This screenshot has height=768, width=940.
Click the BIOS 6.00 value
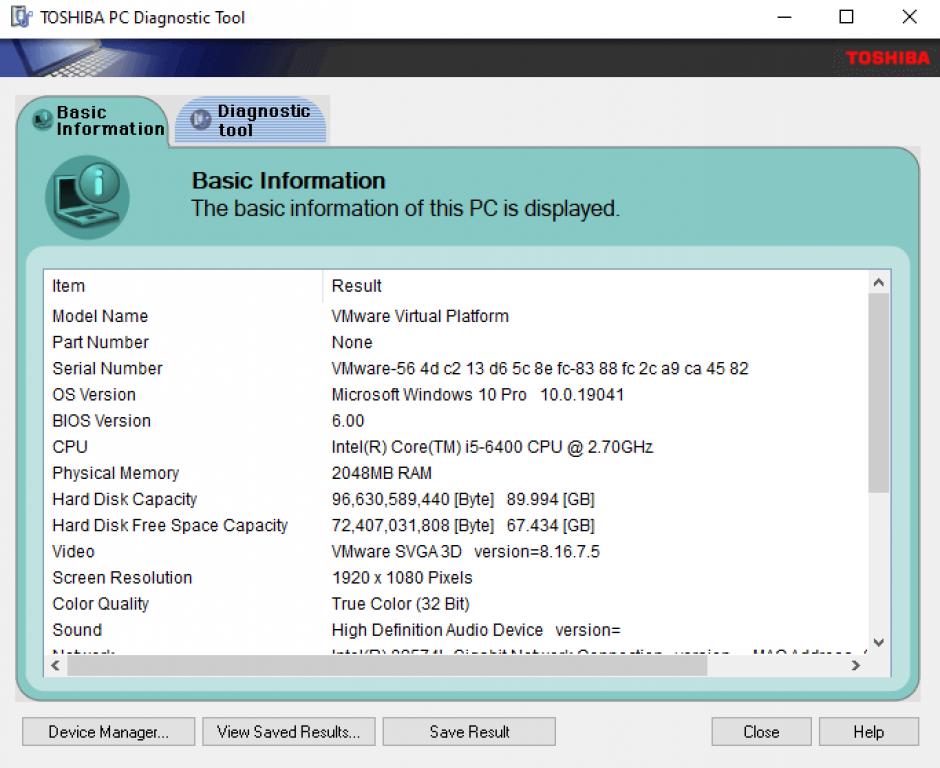pos(348,421)
